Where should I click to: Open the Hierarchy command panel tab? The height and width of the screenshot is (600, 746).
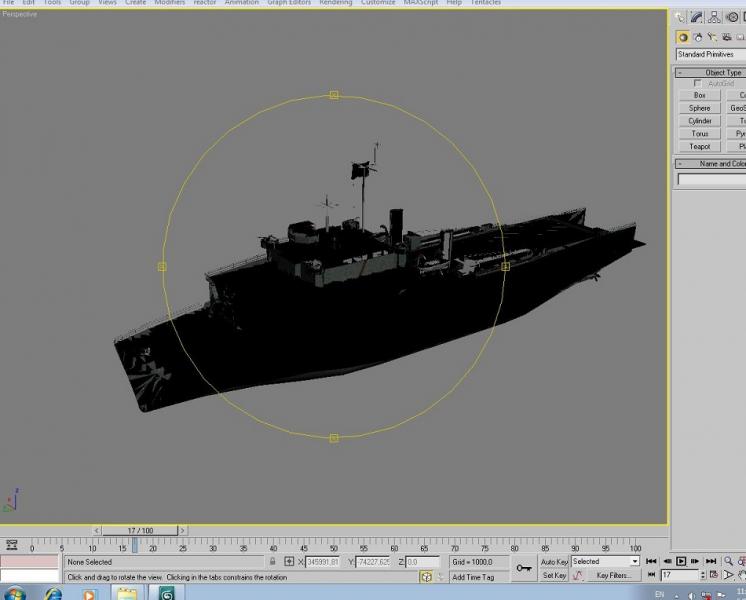pos(714,18)
